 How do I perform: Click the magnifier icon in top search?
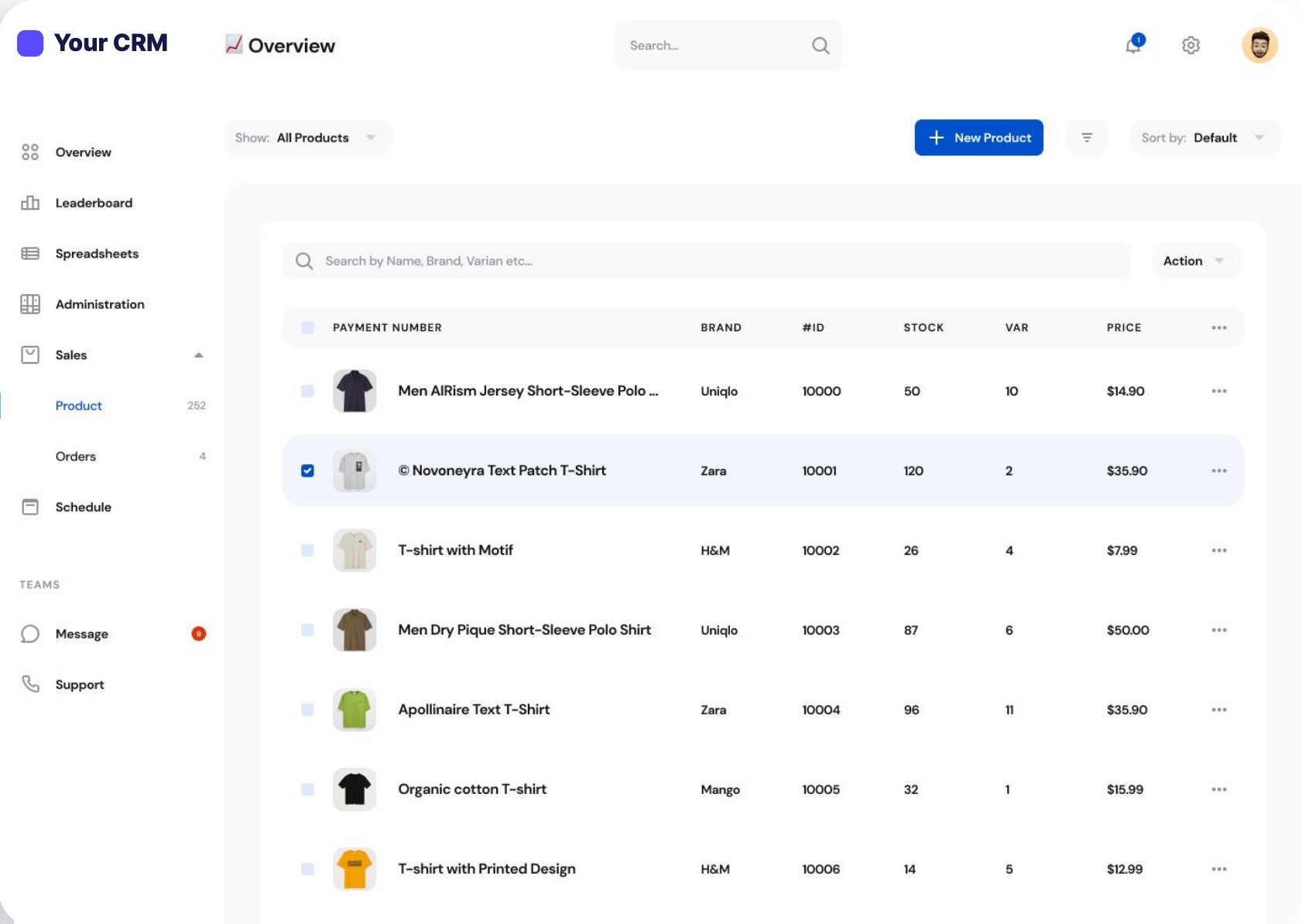click(x=821, y=46)
